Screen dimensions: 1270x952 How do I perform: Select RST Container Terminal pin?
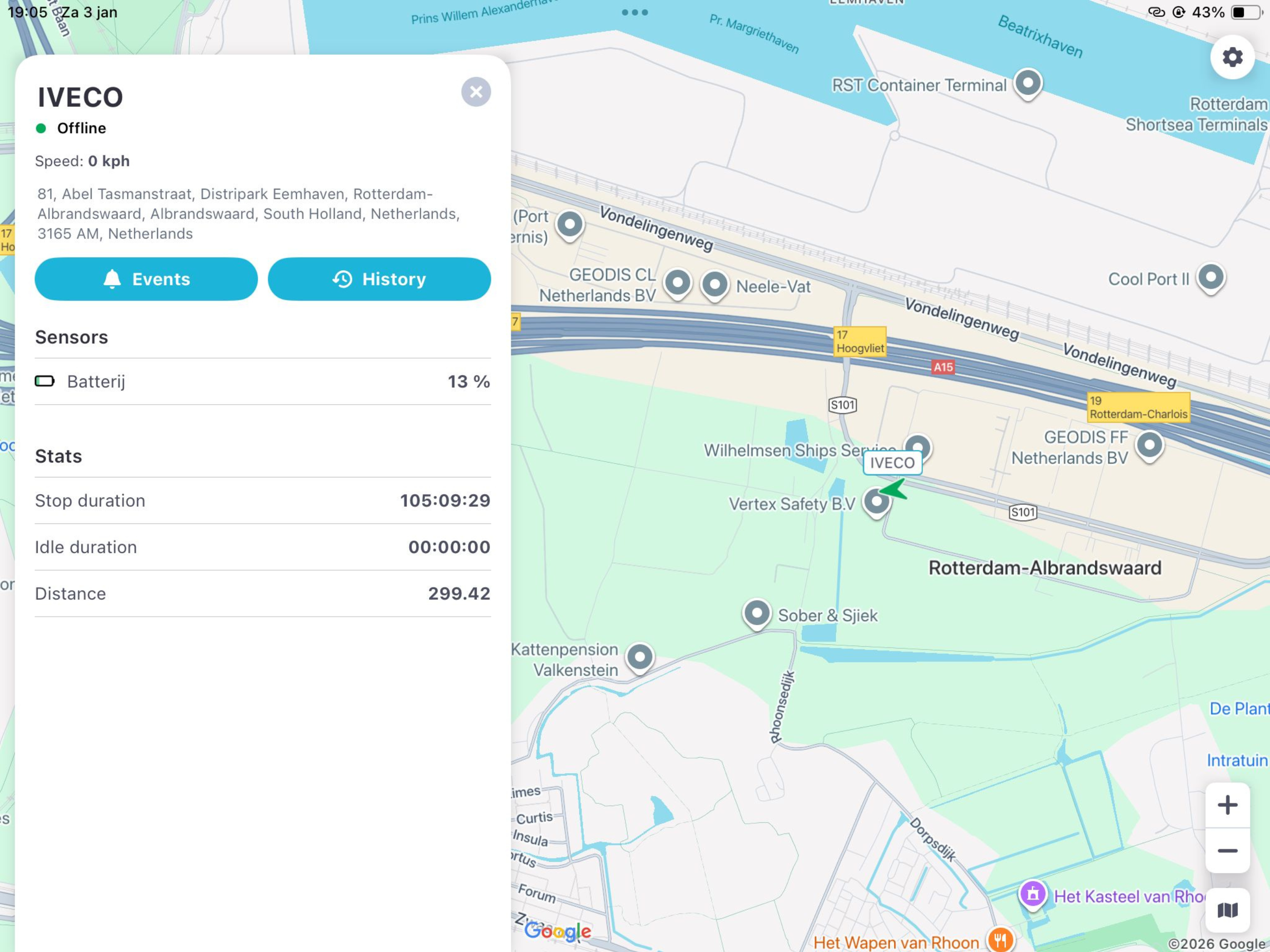1028,84
